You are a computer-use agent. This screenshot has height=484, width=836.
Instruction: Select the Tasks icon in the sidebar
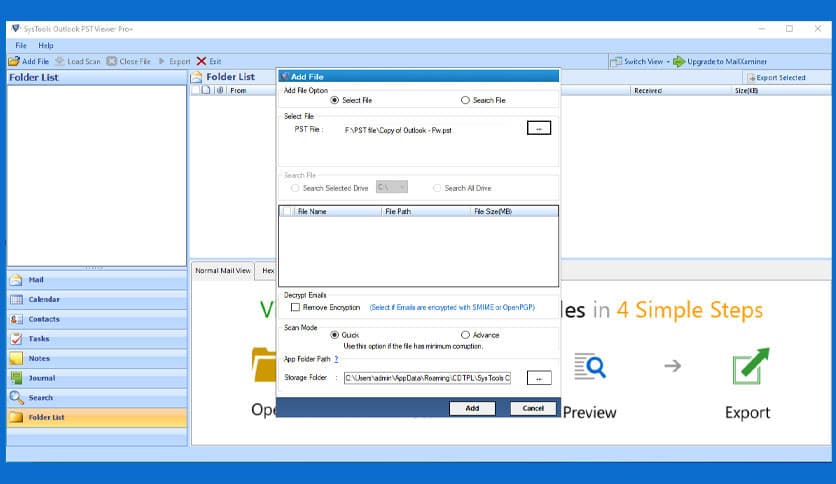click(x=17, y=339)
